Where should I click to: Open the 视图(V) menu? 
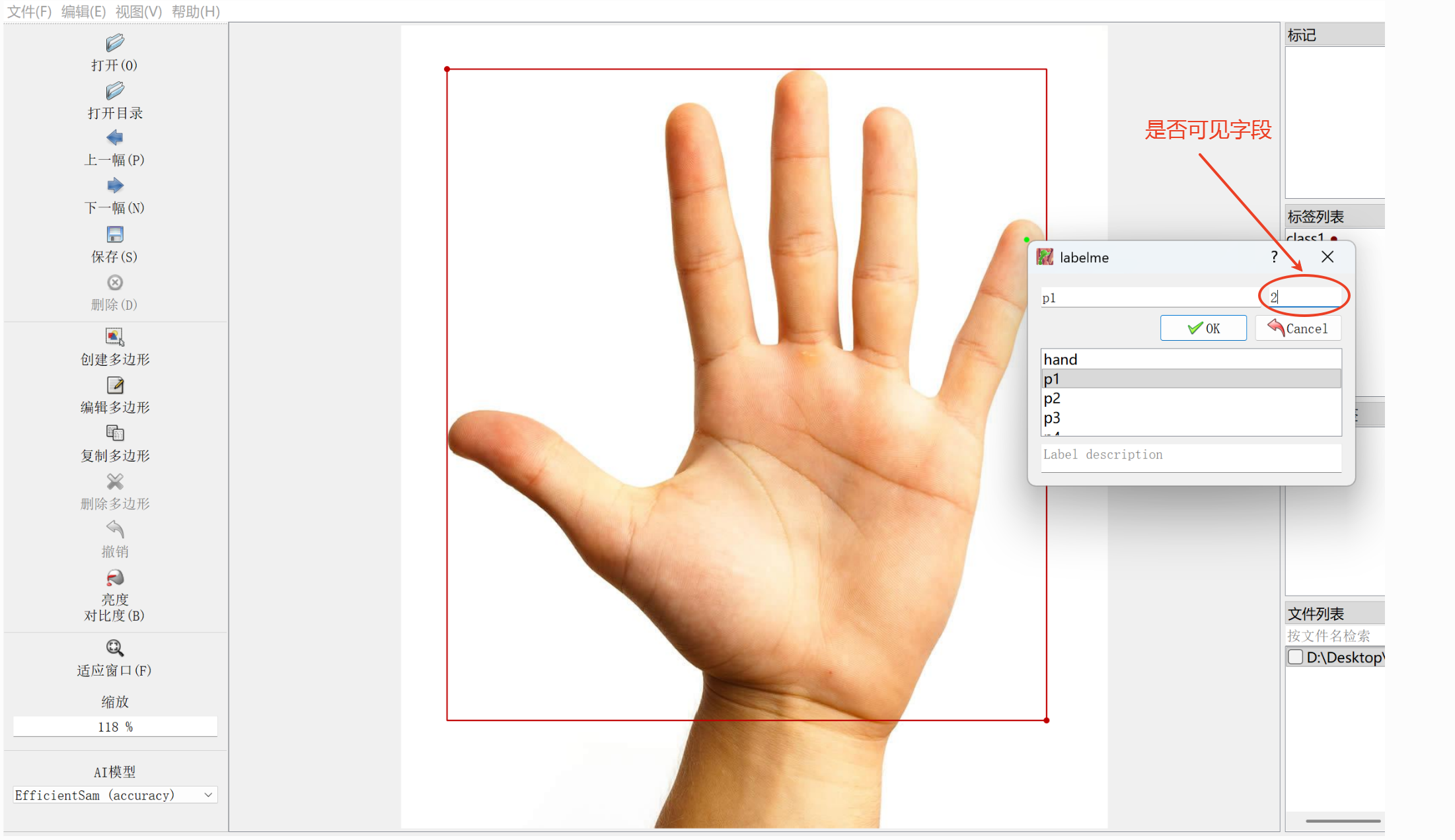pos(138,11)
